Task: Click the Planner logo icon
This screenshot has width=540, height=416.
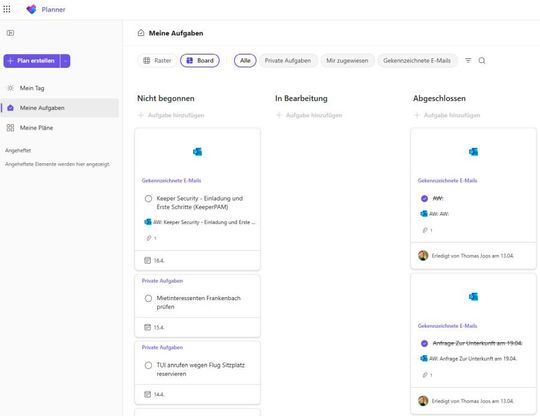Action: (31, 9)
